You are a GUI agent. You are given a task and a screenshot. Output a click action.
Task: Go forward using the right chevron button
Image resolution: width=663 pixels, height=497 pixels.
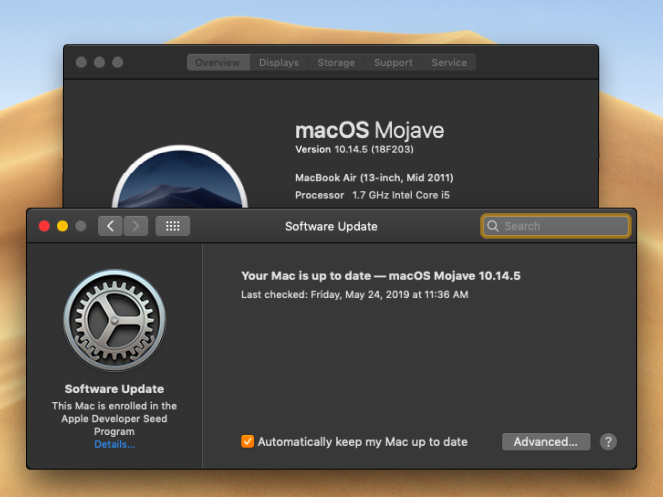point(135,226)
